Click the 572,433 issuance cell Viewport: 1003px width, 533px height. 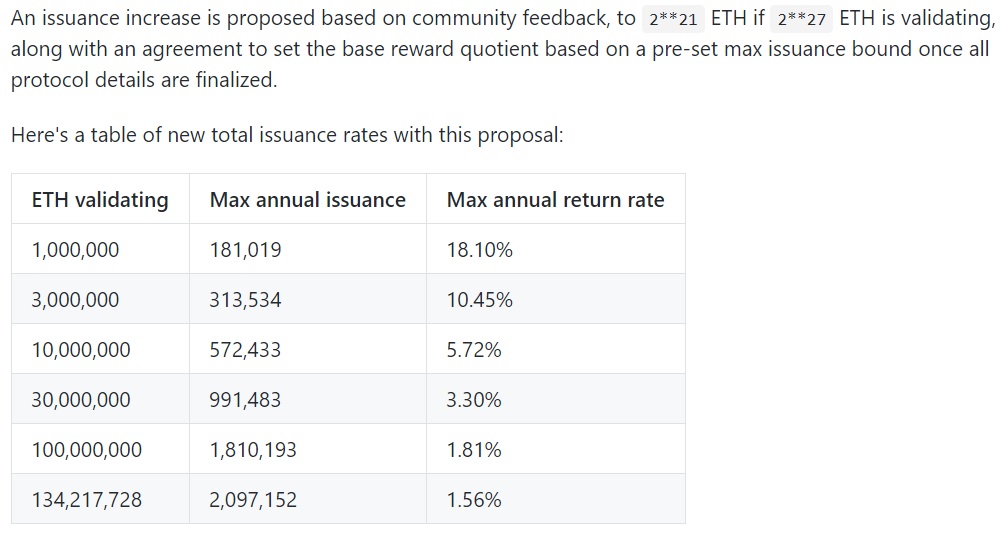245,350
